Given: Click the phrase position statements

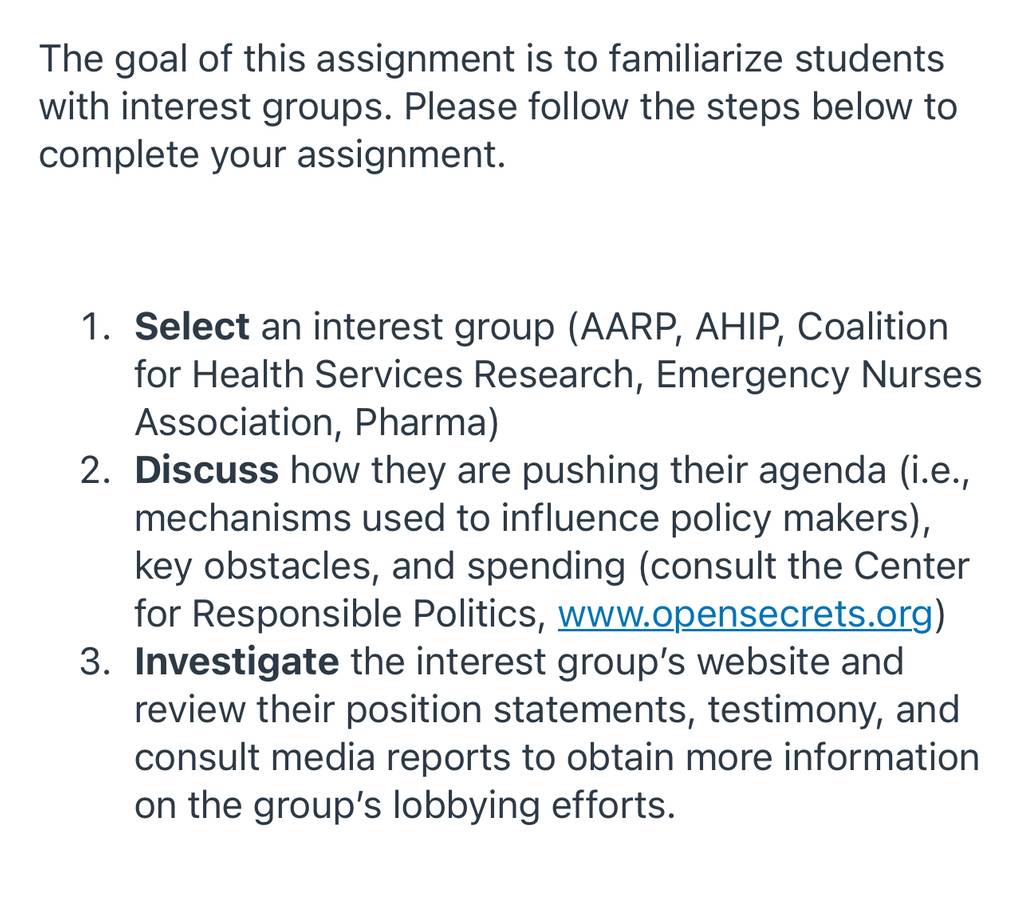Looking at the screenshot, I should coord(519,710).
